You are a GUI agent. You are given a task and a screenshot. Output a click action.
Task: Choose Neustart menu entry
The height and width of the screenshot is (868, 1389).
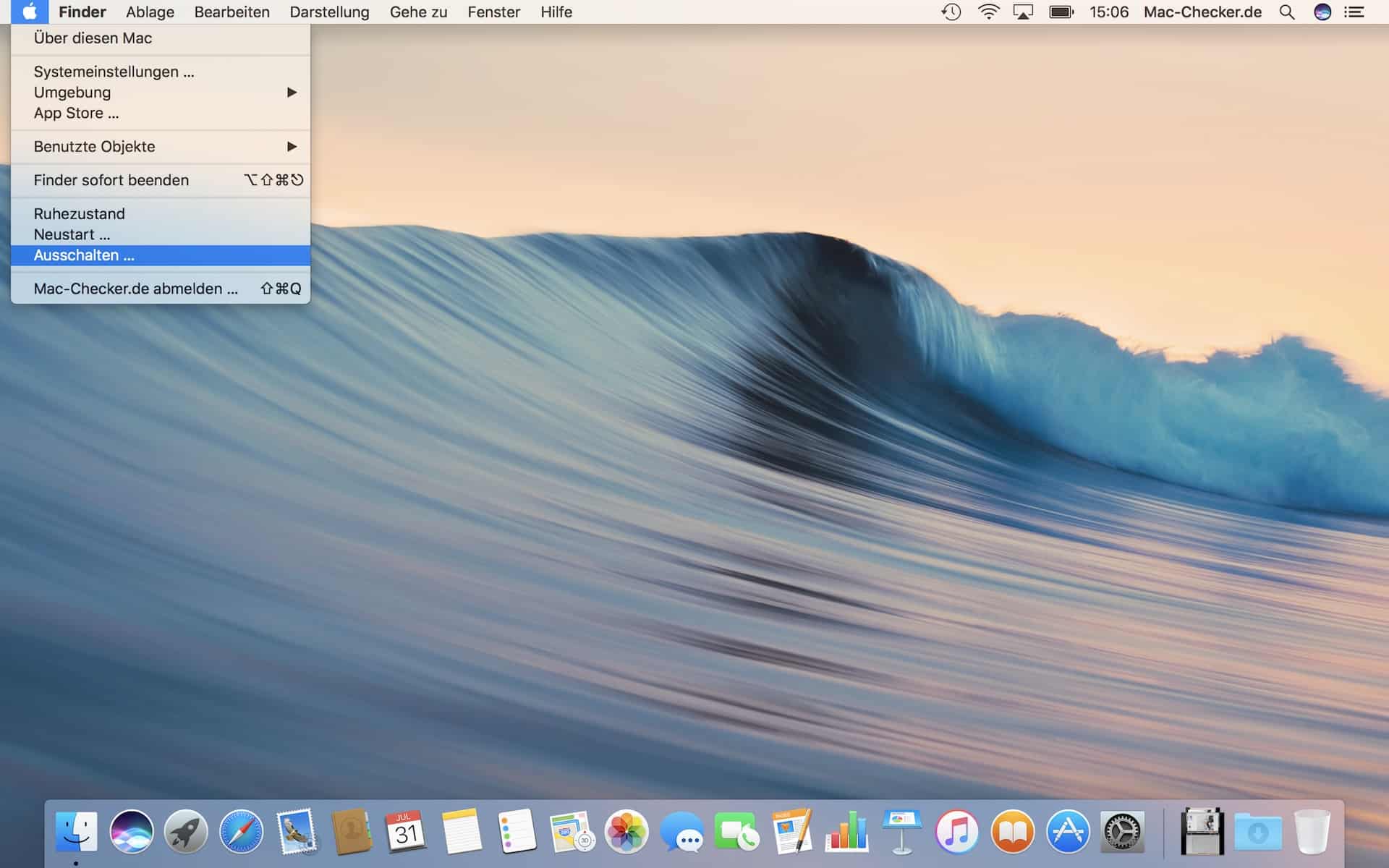tap(161, 234)
